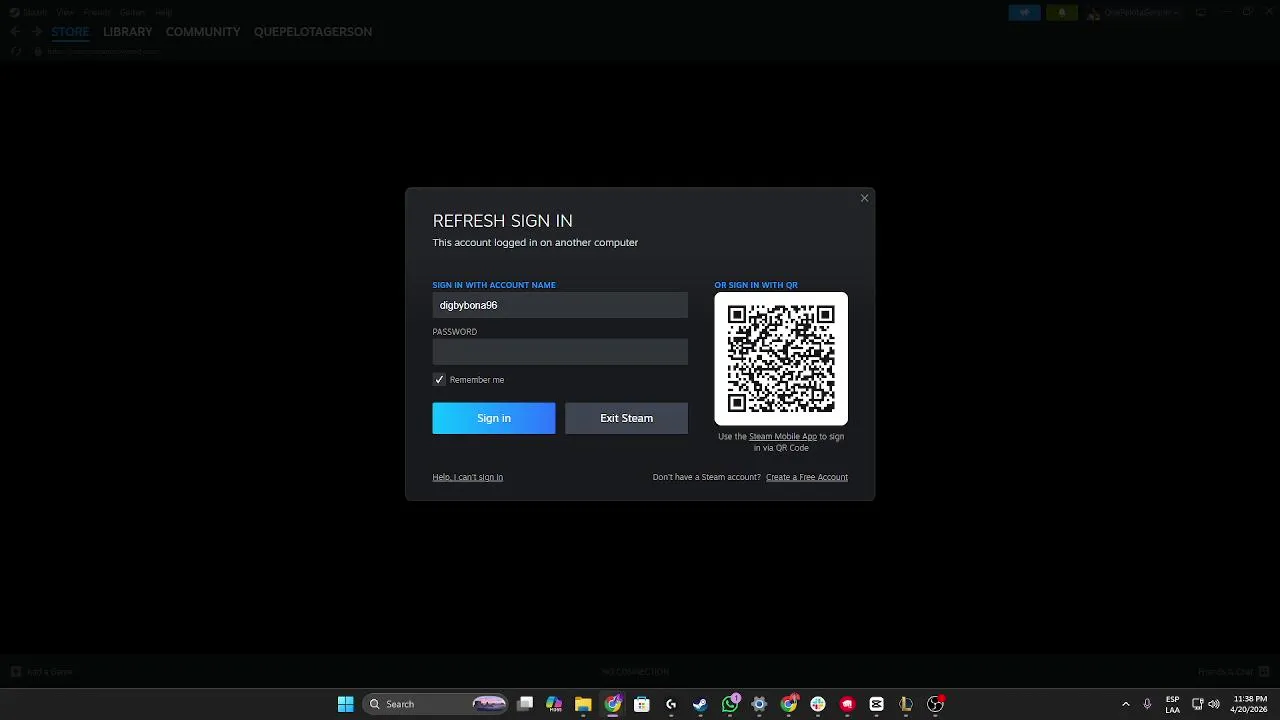Viewport: 1280px width, 720px height.
Task: Switch the ESP LAA input language
Action: coord(1172,704)
